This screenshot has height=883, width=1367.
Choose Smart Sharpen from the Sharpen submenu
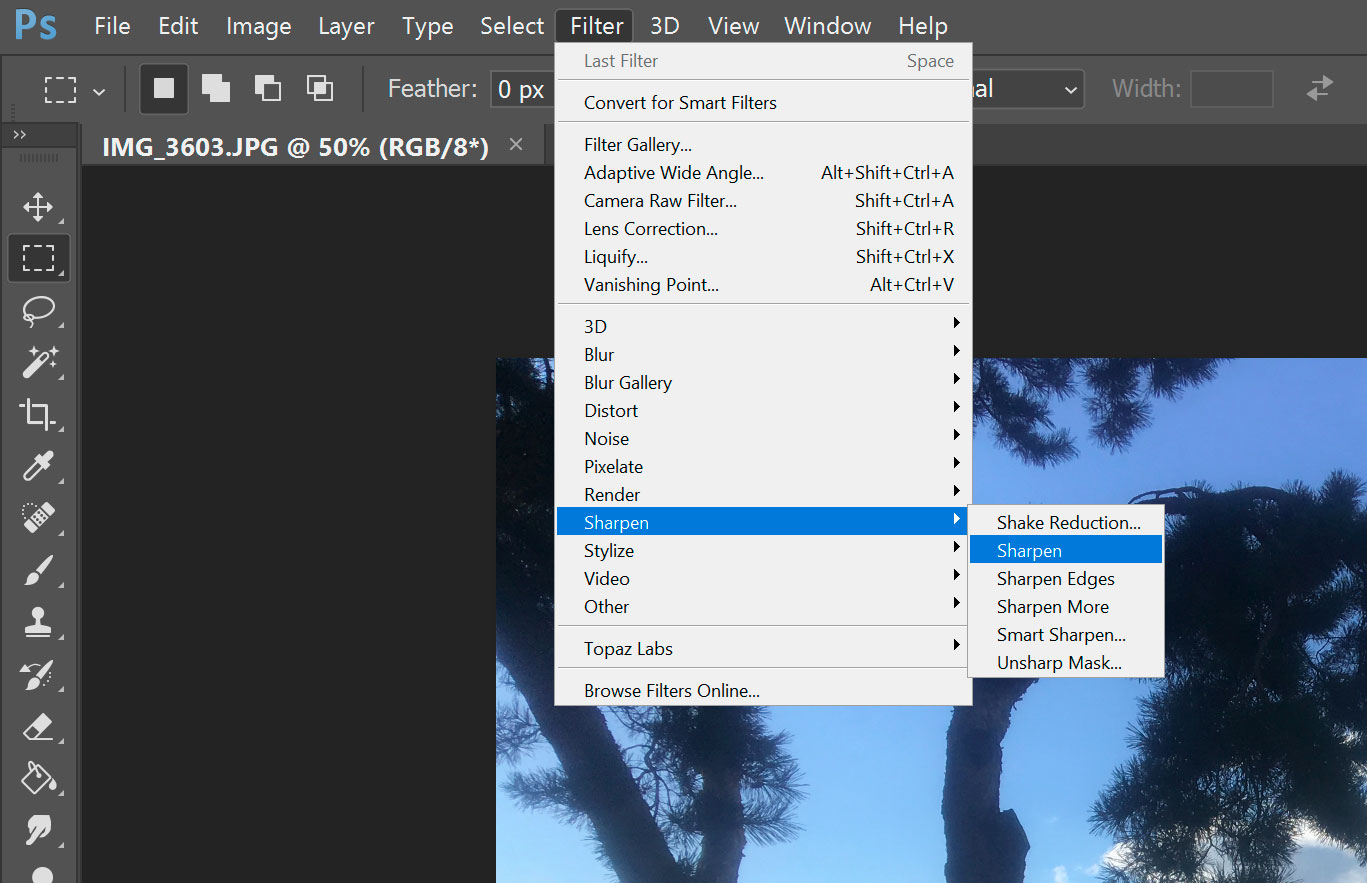coord(1061,634)
